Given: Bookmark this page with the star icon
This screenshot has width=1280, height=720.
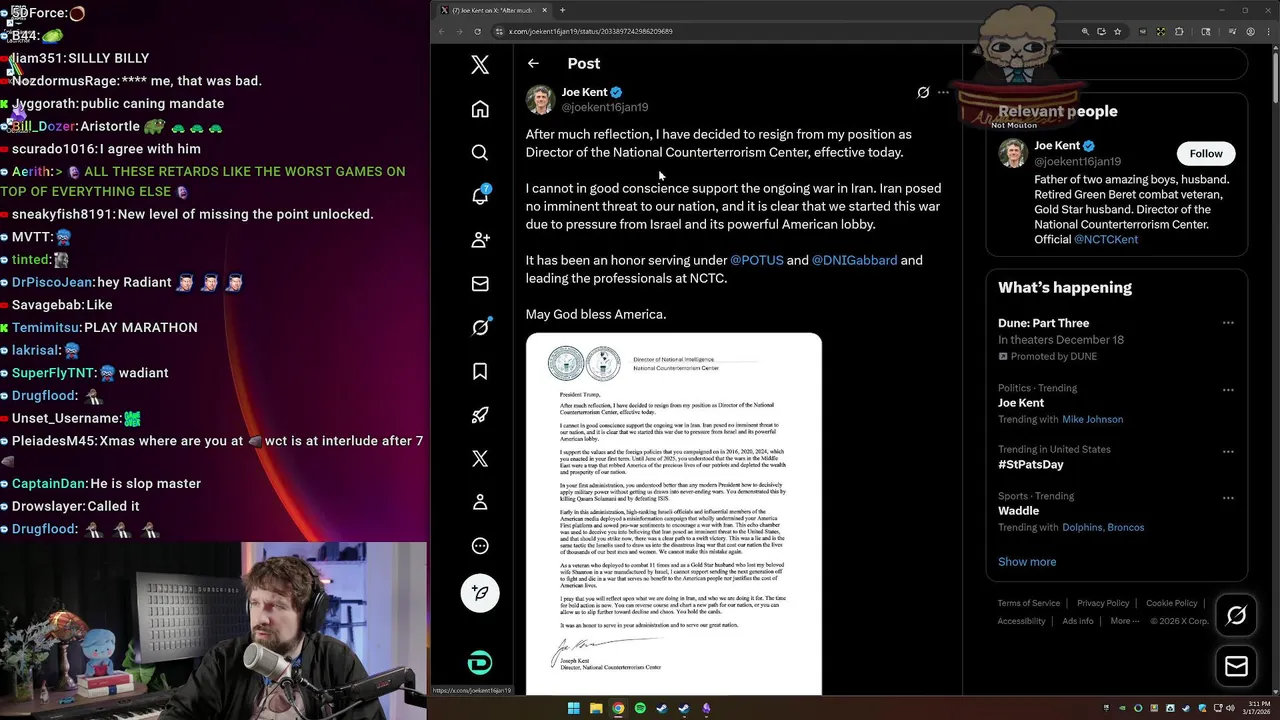Looking at the screenshot, I should 1119,31.
